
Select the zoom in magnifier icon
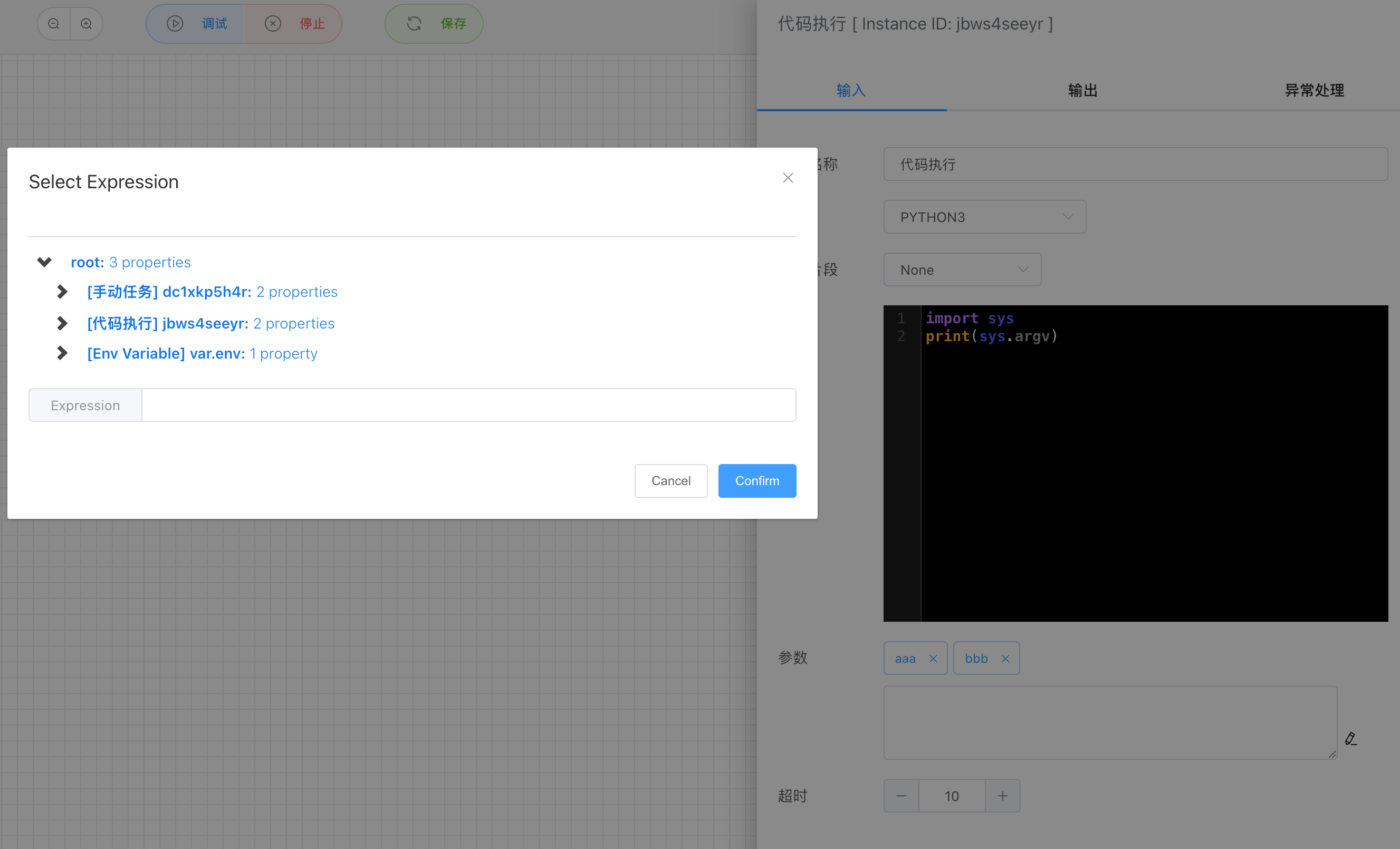tap(86, 24)
